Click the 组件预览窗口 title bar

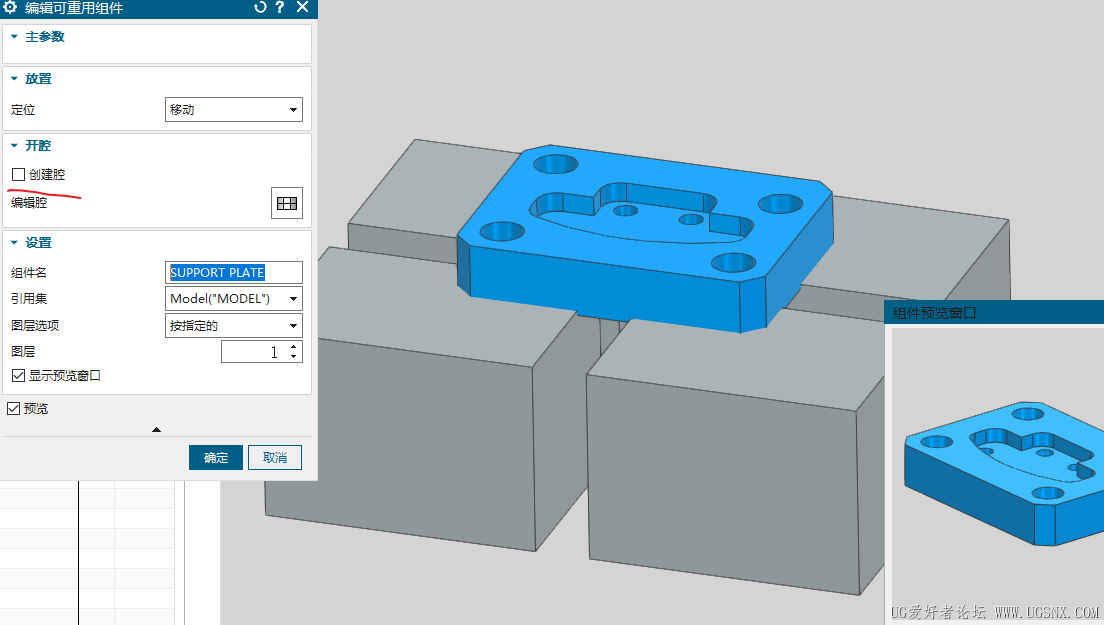click(993, 312)
